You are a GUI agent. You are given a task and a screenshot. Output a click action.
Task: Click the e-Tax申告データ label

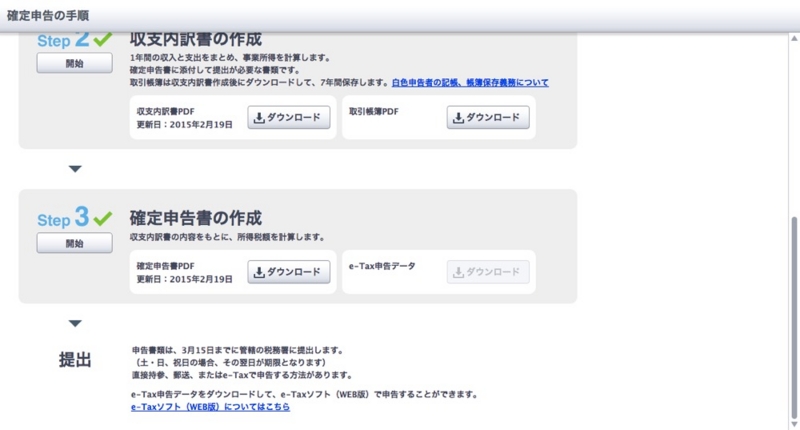382,266
